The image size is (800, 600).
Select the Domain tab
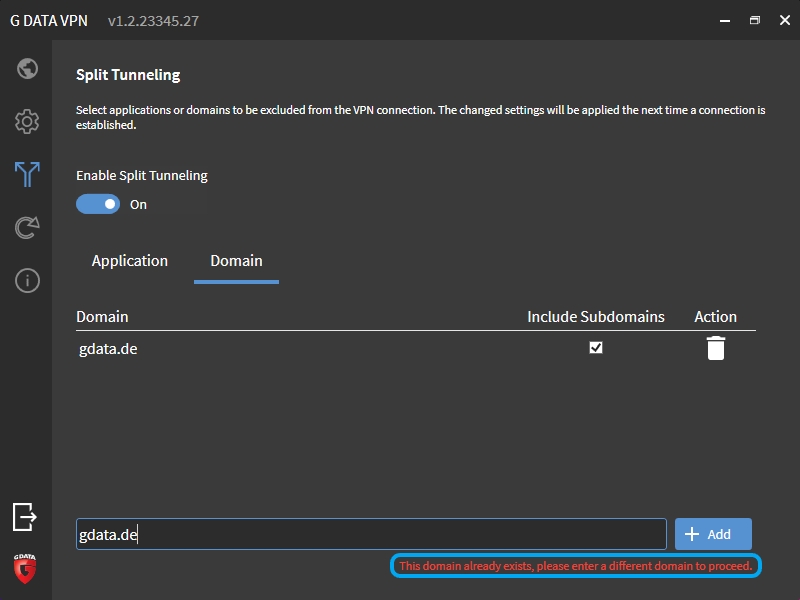[x=236, y=261]
